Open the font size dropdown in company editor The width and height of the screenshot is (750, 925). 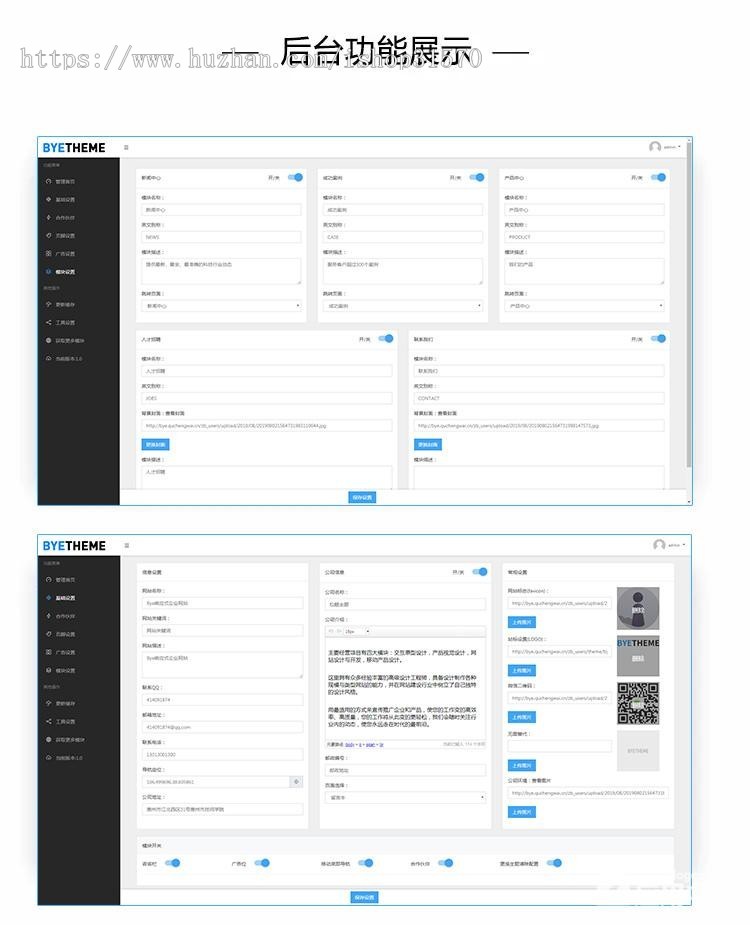(x=358, y=631)
